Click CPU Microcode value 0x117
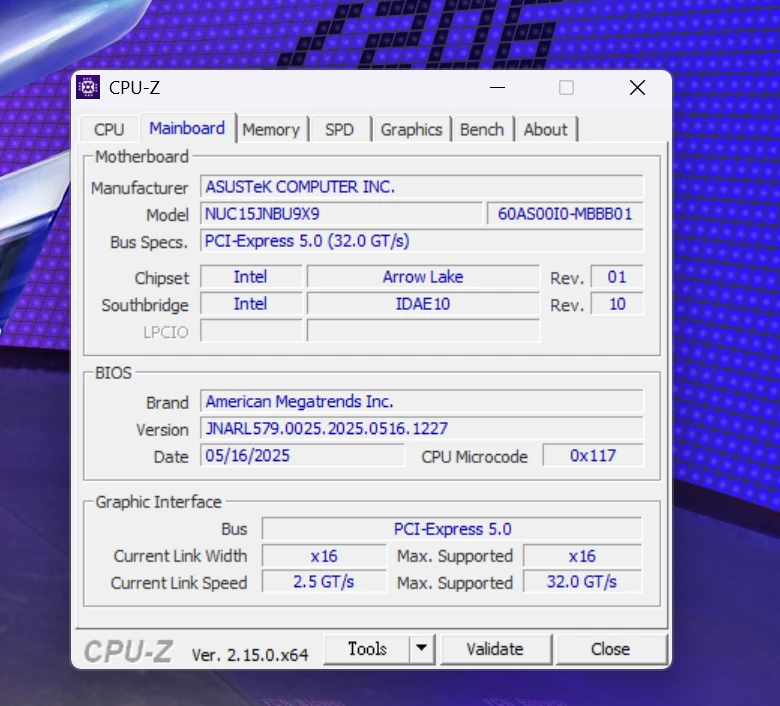This screenshot has width=780, height=706. (592, 455)
